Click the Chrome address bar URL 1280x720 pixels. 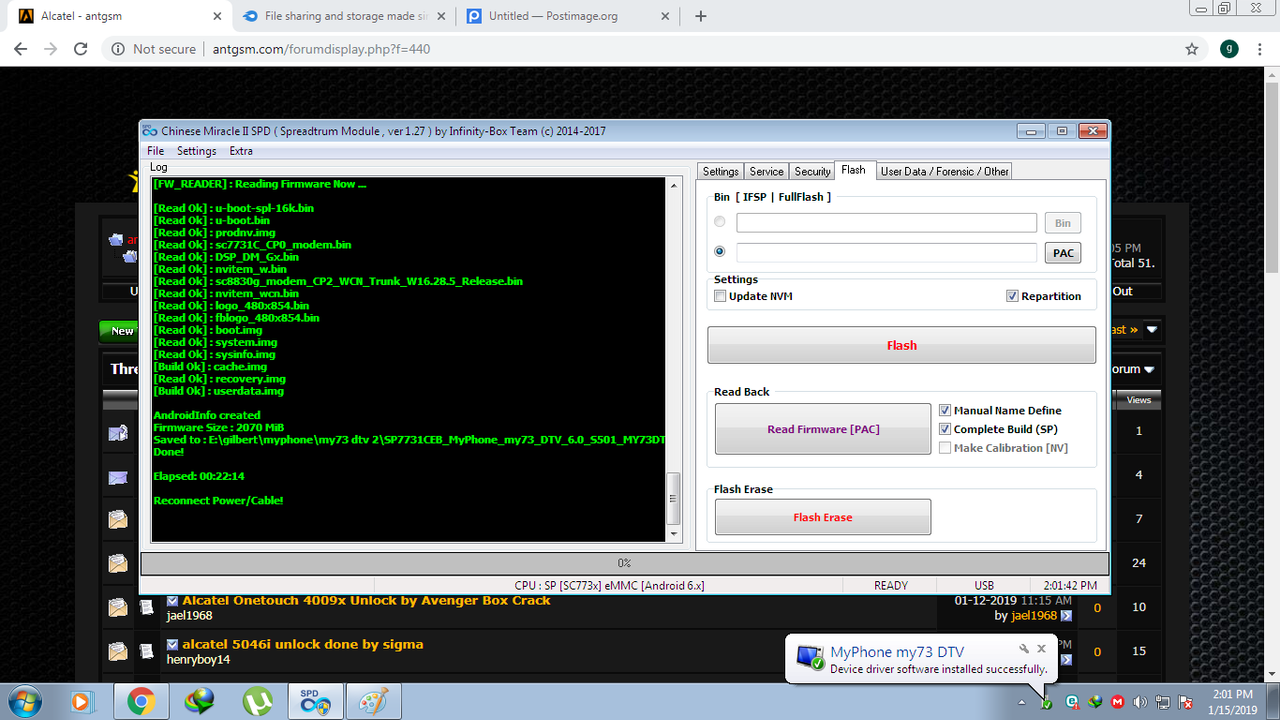coord(321,49)
